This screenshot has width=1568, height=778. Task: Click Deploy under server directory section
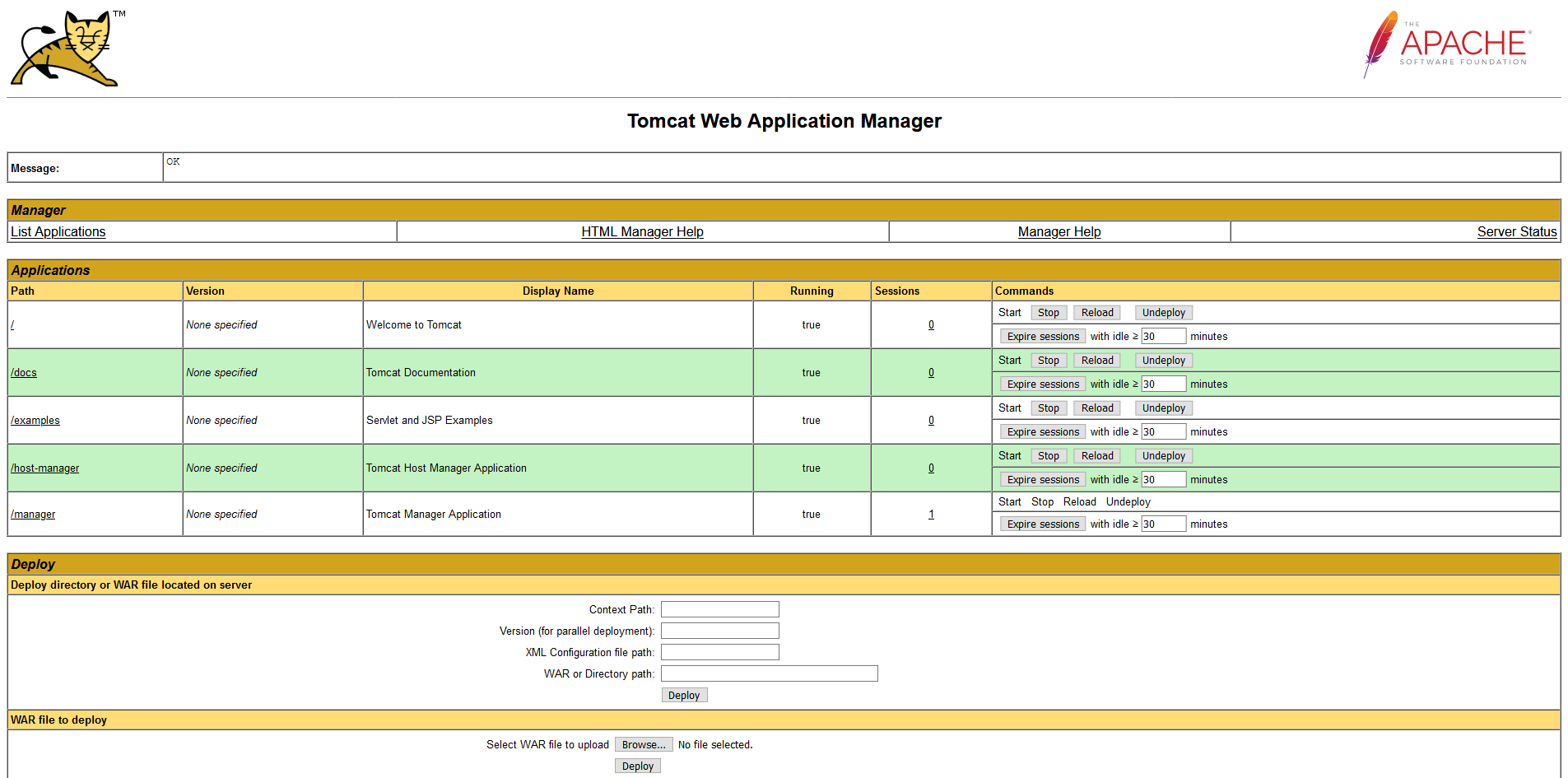click(x=683, y=696)
